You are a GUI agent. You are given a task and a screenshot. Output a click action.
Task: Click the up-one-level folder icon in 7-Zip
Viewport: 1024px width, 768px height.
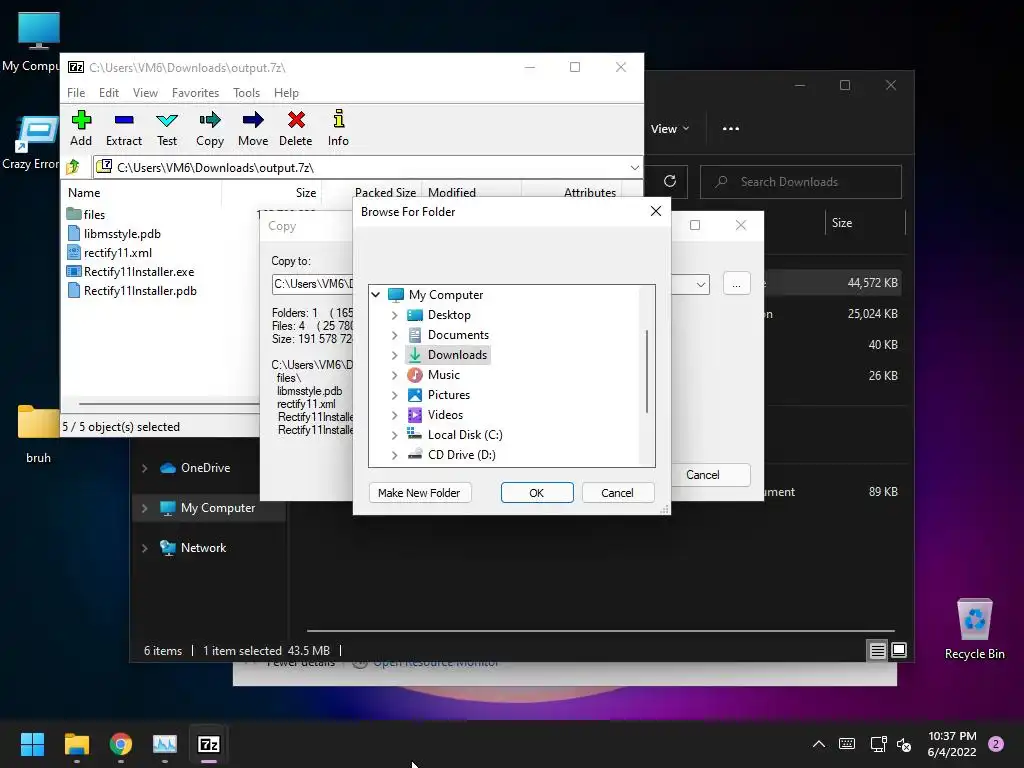pyautogui.click(x=73, y=167)
